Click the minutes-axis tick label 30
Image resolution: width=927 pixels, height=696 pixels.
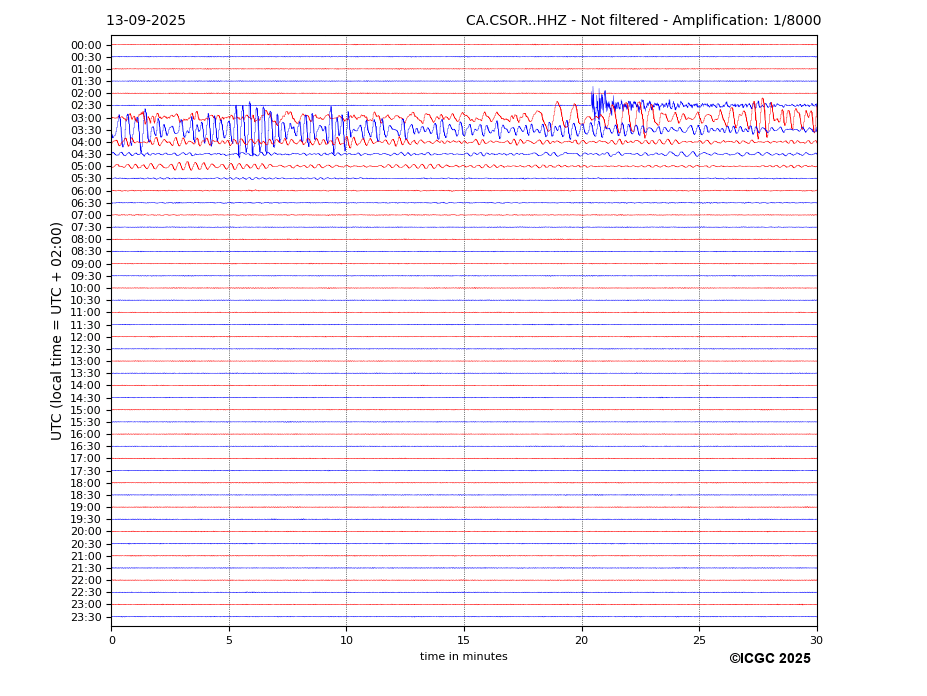pos(816,640)
